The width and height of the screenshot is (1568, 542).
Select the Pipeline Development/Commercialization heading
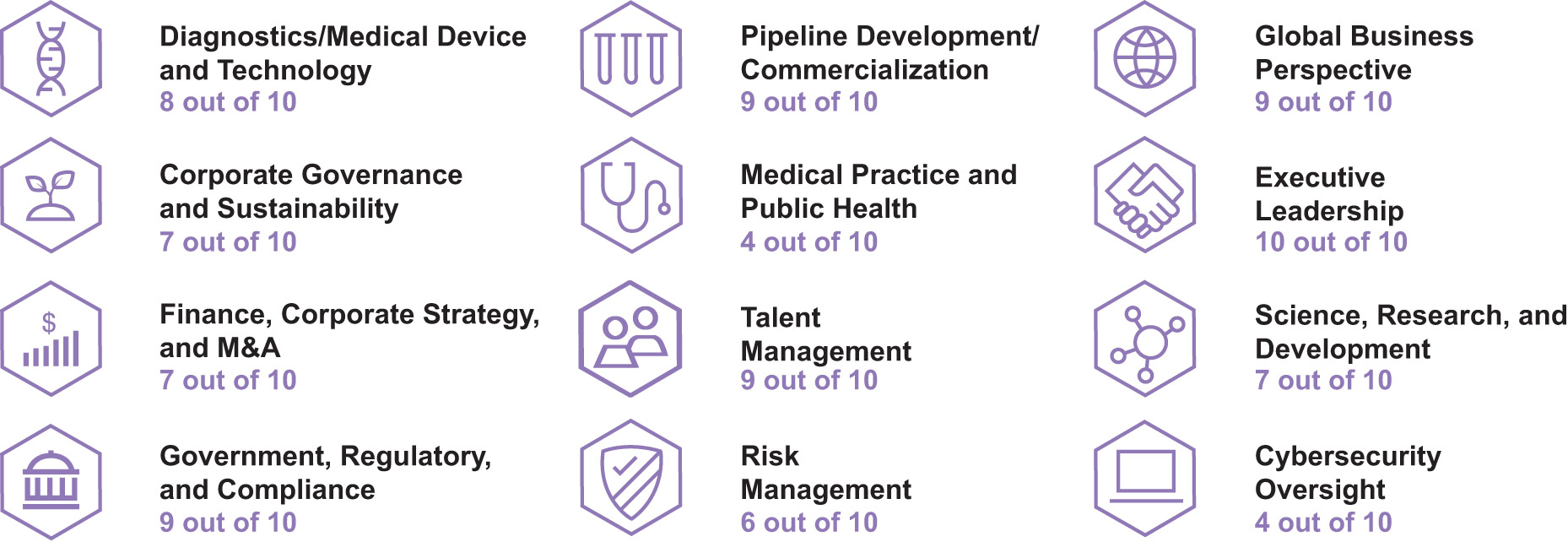889,53
